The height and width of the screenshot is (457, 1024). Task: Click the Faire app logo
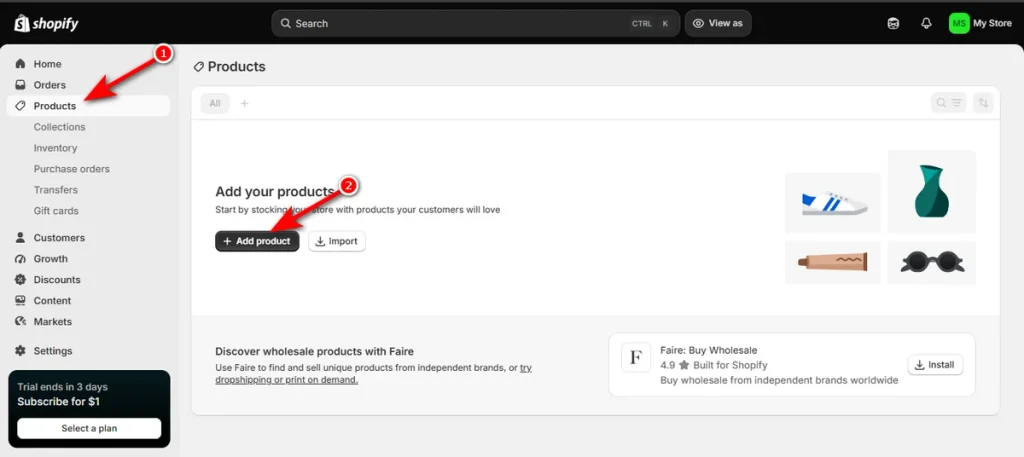tap(635, 357)
